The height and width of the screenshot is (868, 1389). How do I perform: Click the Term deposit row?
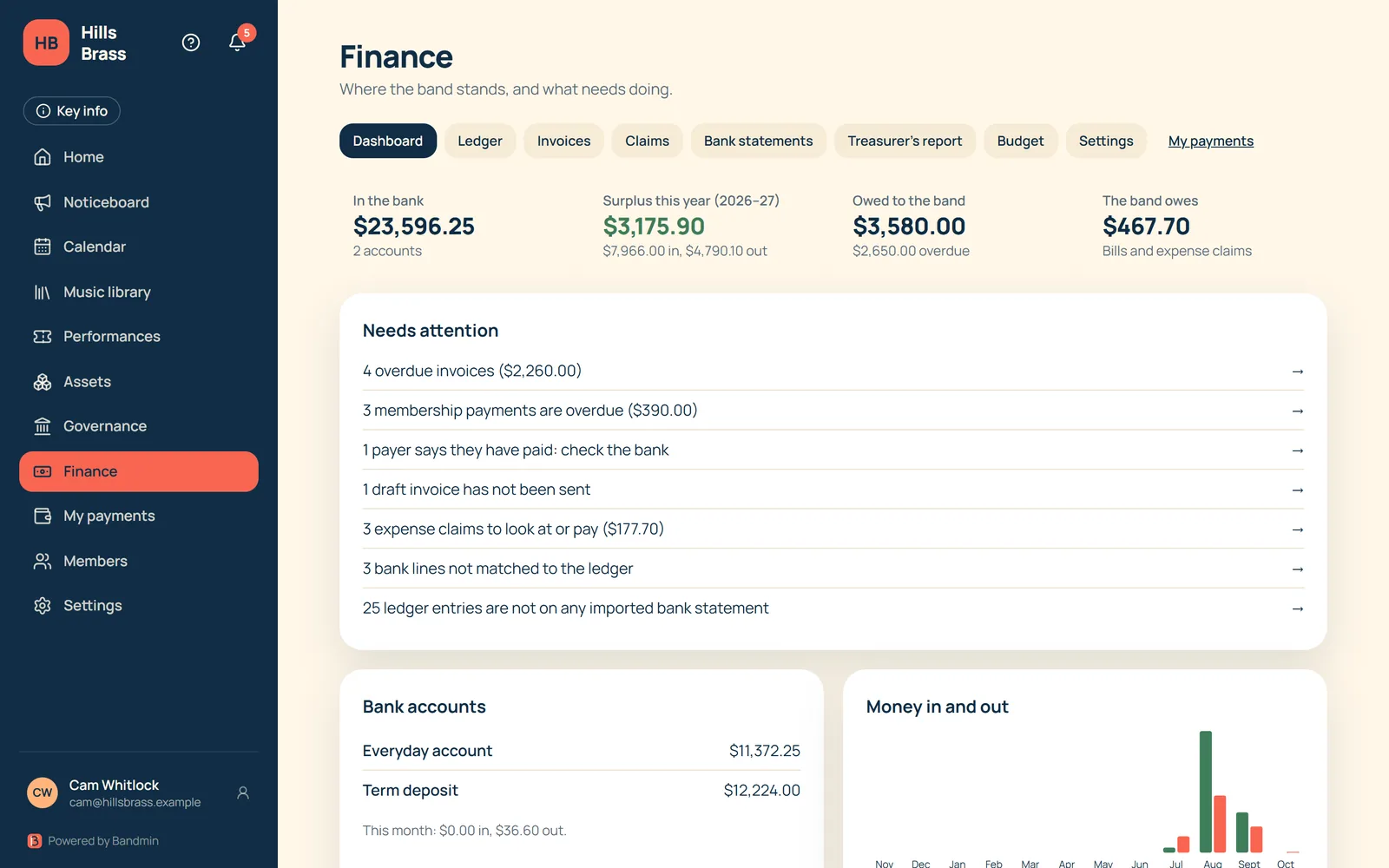coord(582,791)
